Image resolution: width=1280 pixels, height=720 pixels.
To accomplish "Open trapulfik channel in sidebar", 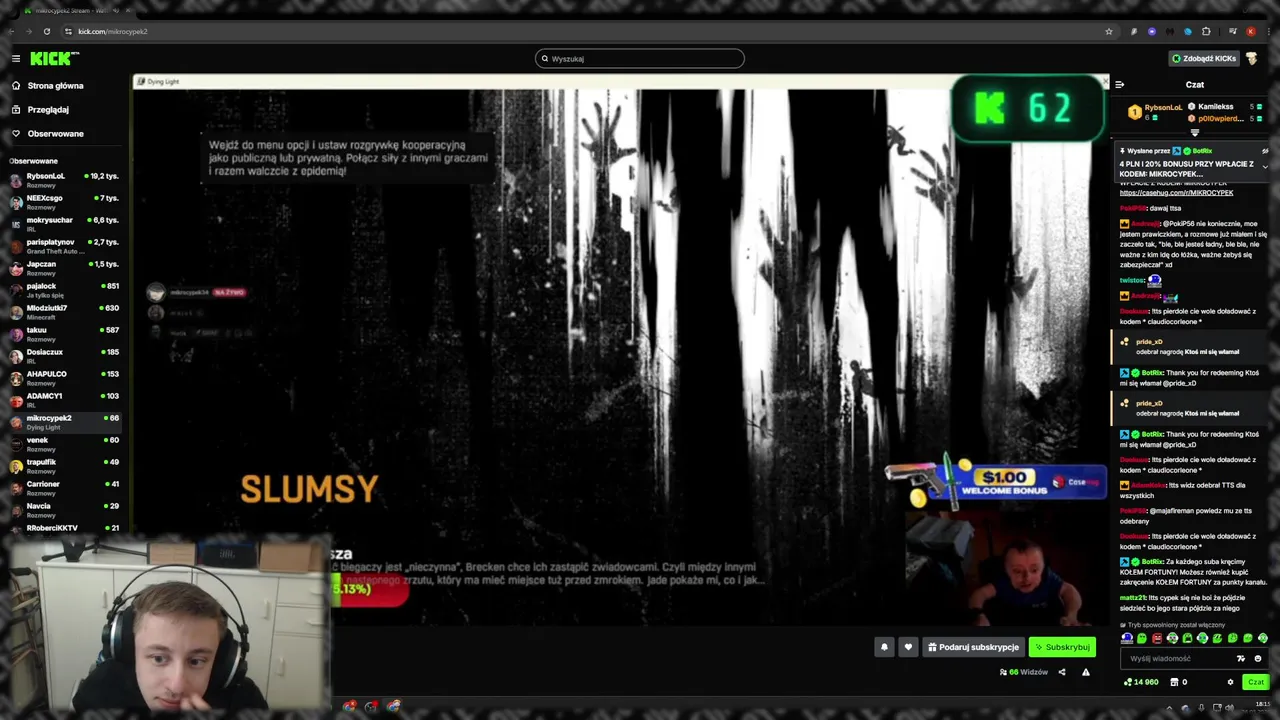I will (64, 466).
